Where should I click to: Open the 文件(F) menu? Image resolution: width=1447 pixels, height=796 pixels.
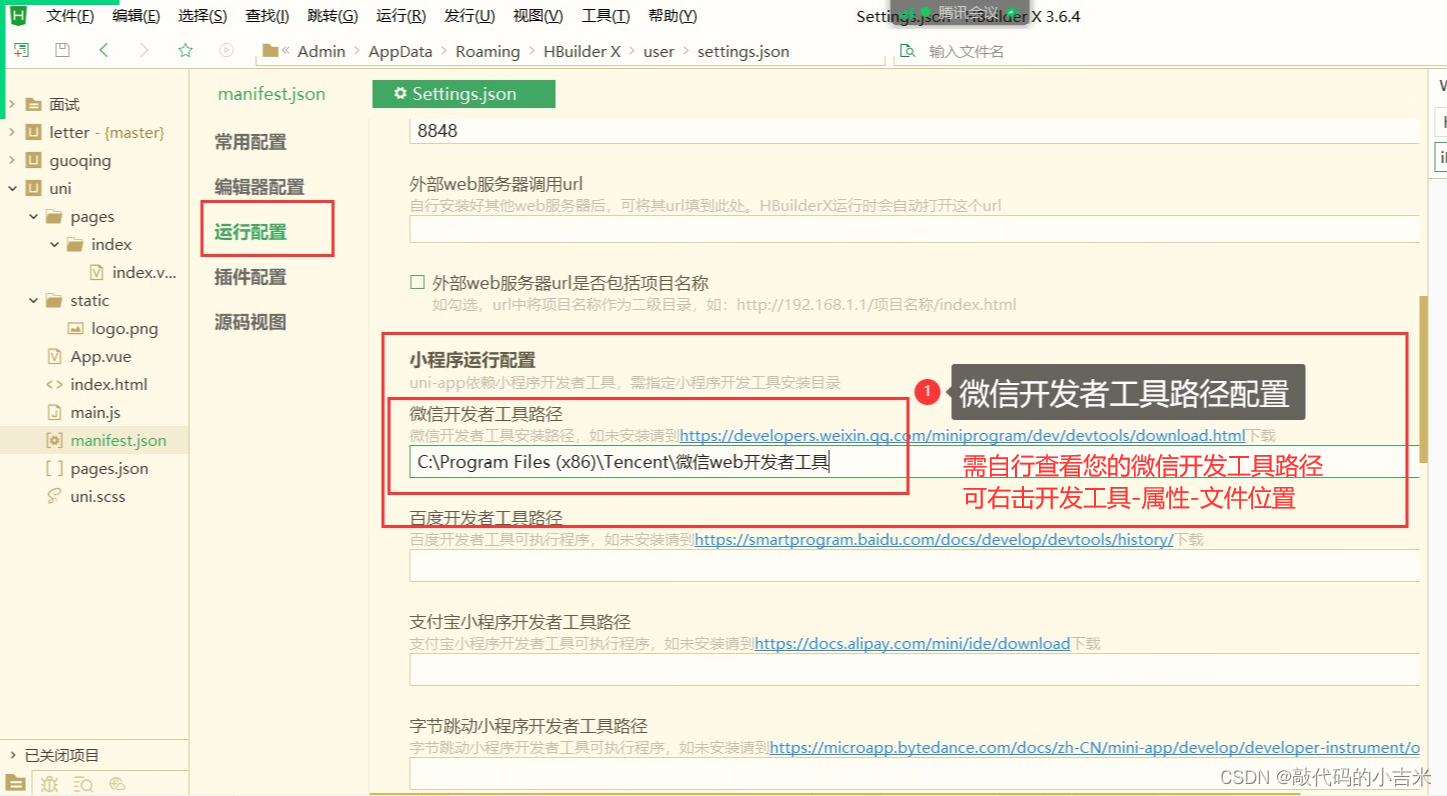pyautogui.click(x=70, y=16)
